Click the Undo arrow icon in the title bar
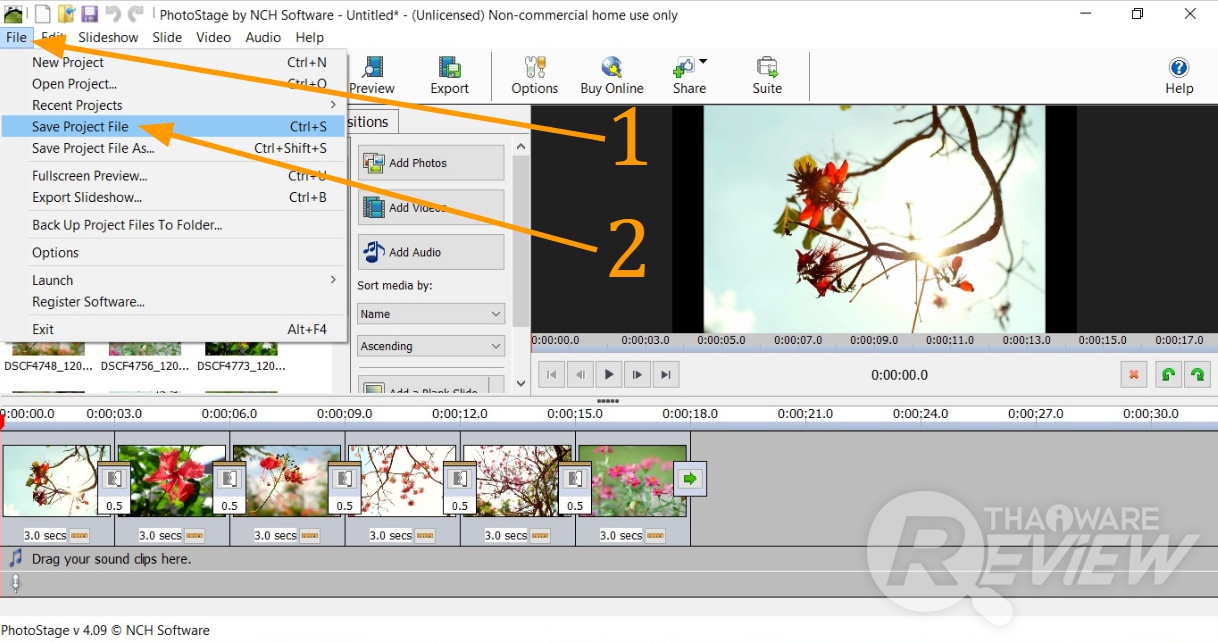The width and height of the screenshot is (1218, 642). pyautogui.click(x=113, y=14)
